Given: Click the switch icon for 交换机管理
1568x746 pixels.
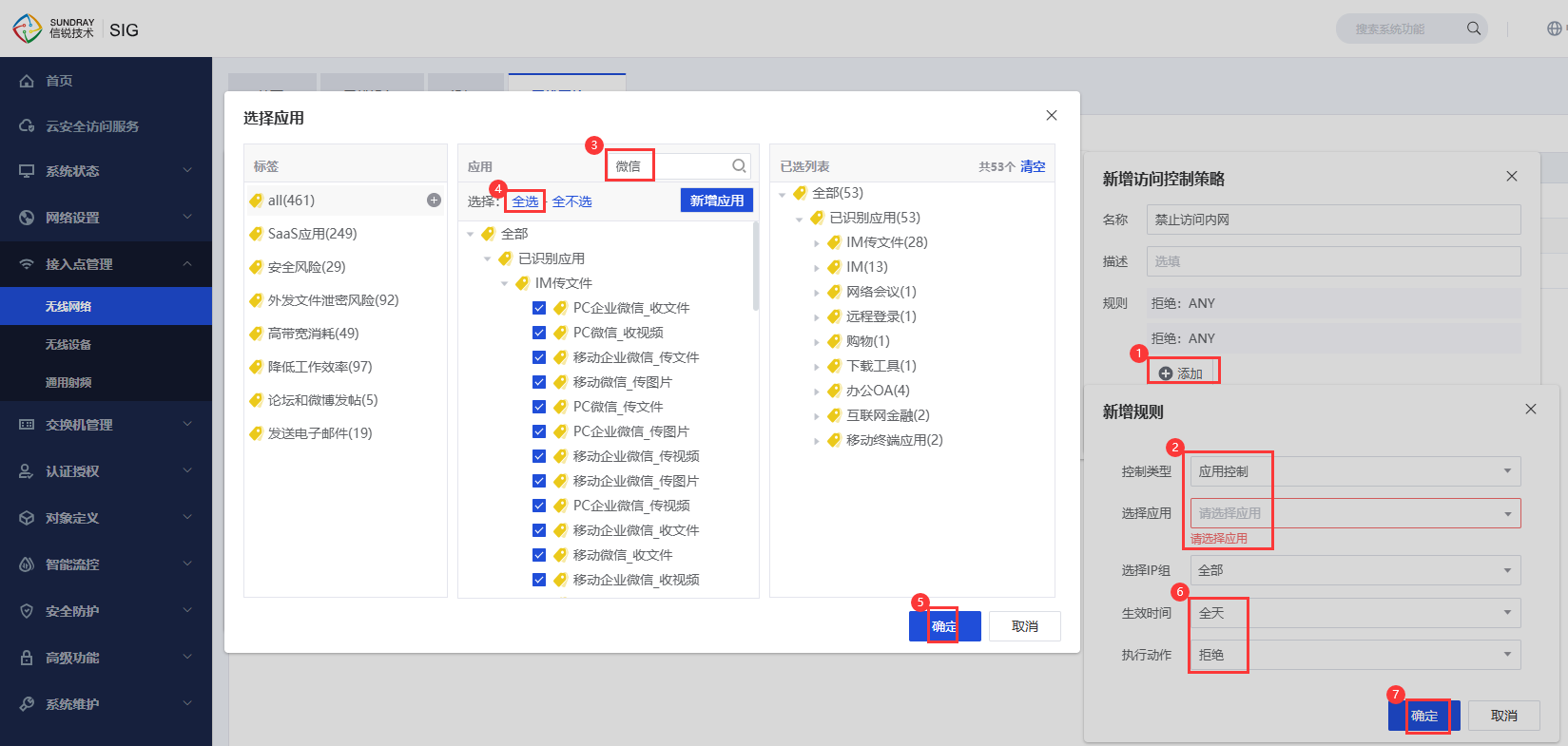Looking at the screenshot, I should [x=27, y=425].
